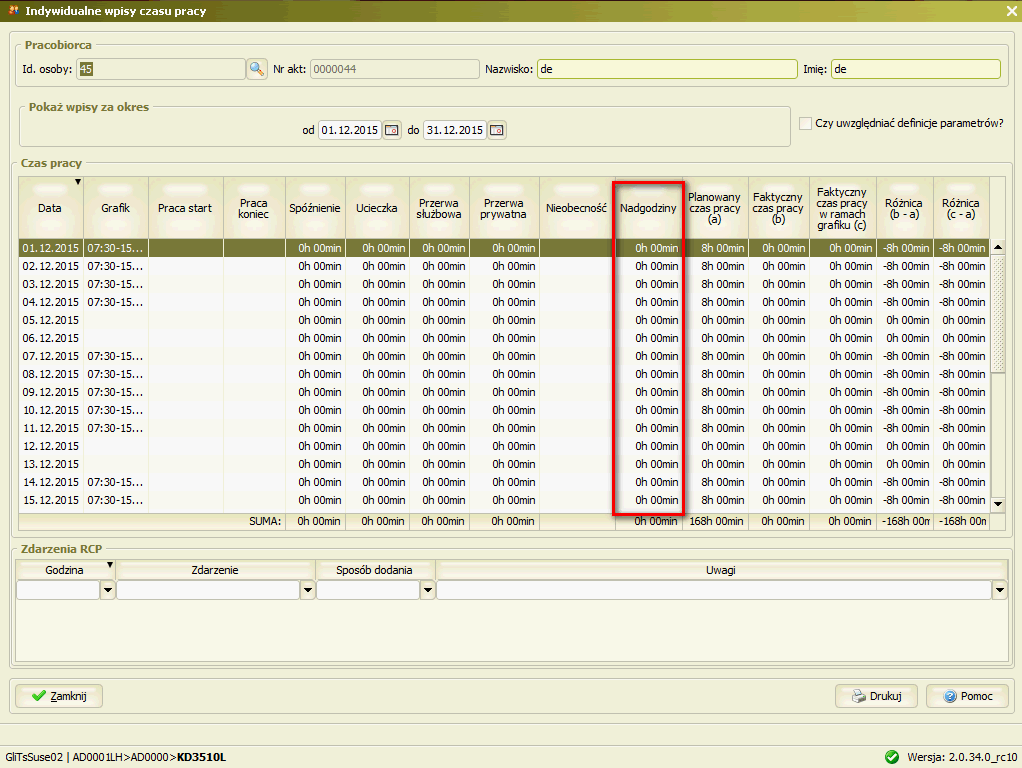Click the Ucieczka column header
The width and height of the screenshot is (1022, 768).
pos(377,208)
